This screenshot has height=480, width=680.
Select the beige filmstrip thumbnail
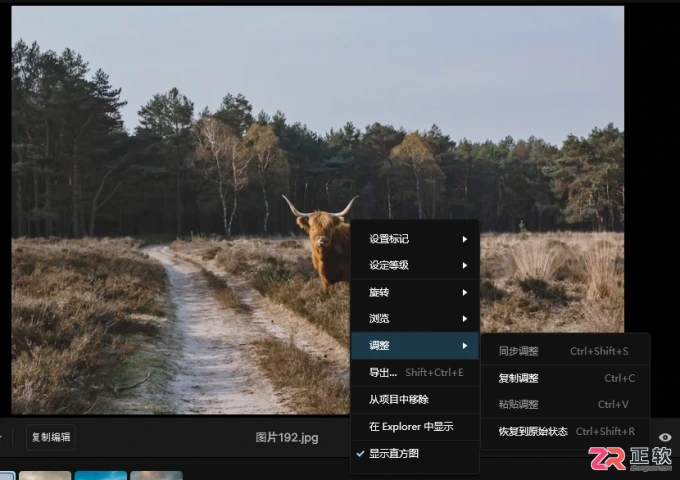tap(45, 475)
